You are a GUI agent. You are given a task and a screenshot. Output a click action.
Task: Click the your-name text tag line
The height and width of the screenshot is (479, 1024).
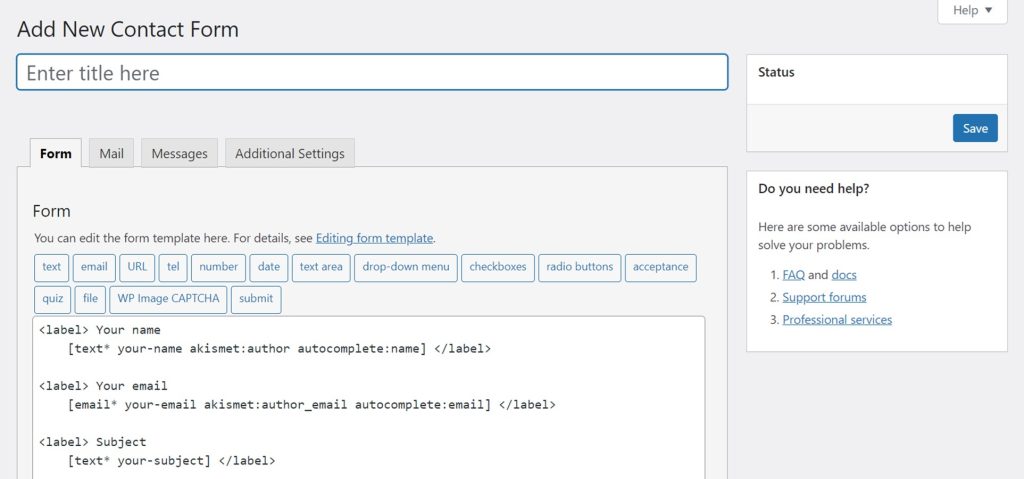279,349
